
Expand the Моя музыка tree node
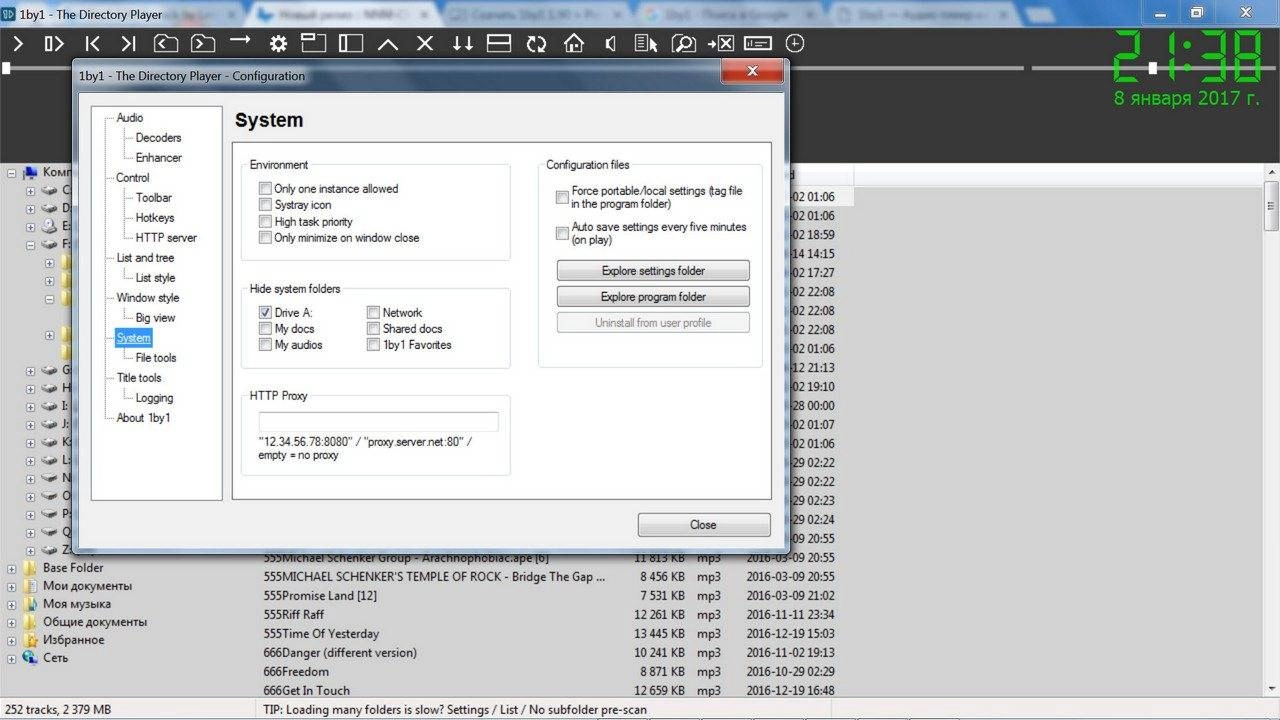point(12,604)
